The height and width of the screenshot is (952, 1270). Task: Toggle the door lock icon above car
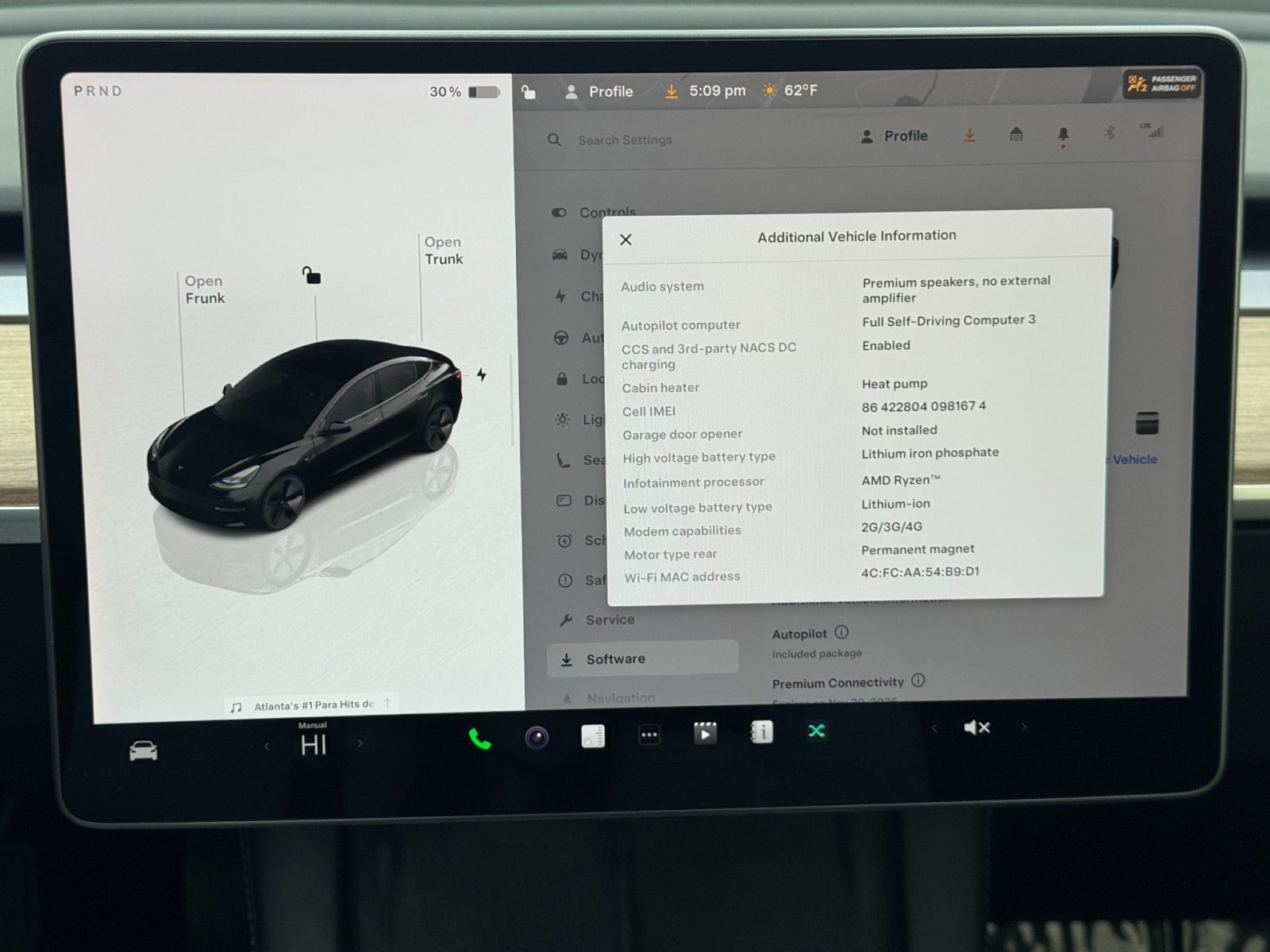click(311, 275)
